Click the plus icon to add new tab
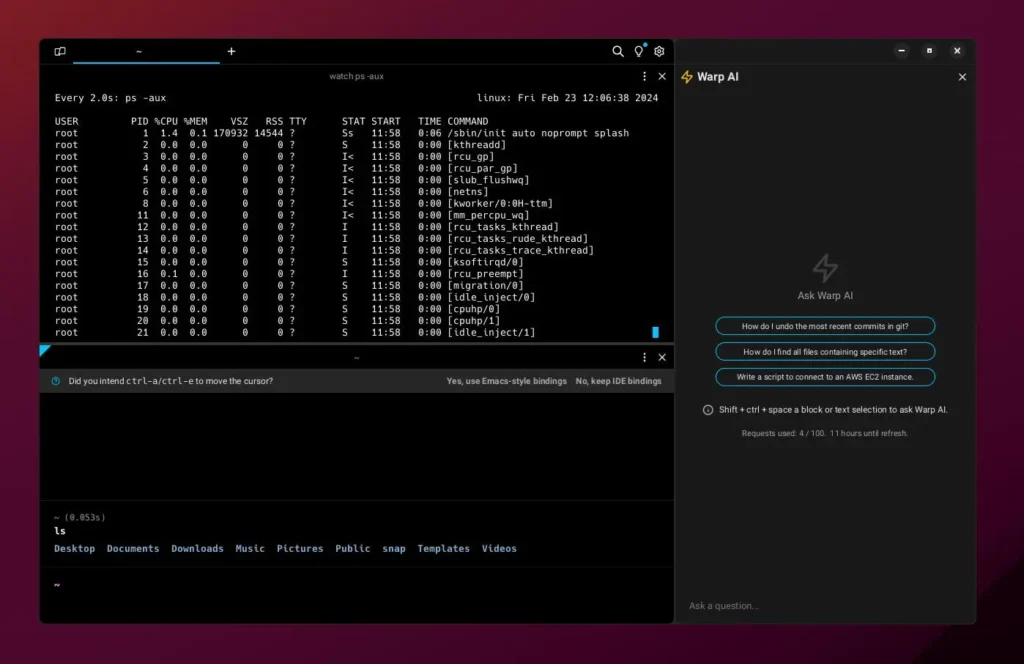This screenshot has width=1024, height=664. (231, 51)
